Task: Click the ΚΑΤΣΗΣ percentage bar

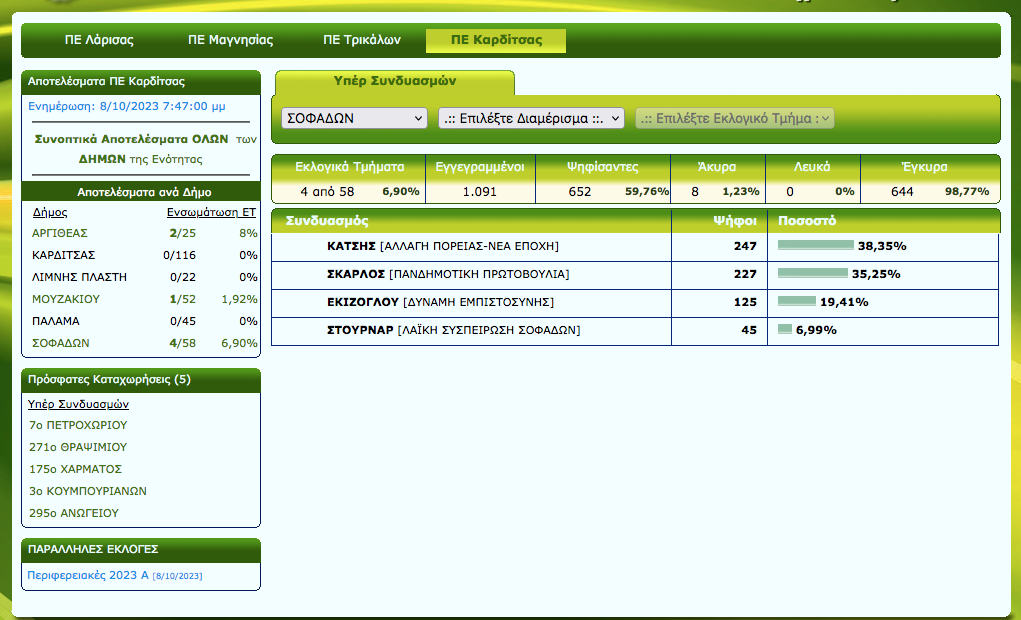Action: click(815, 245)
